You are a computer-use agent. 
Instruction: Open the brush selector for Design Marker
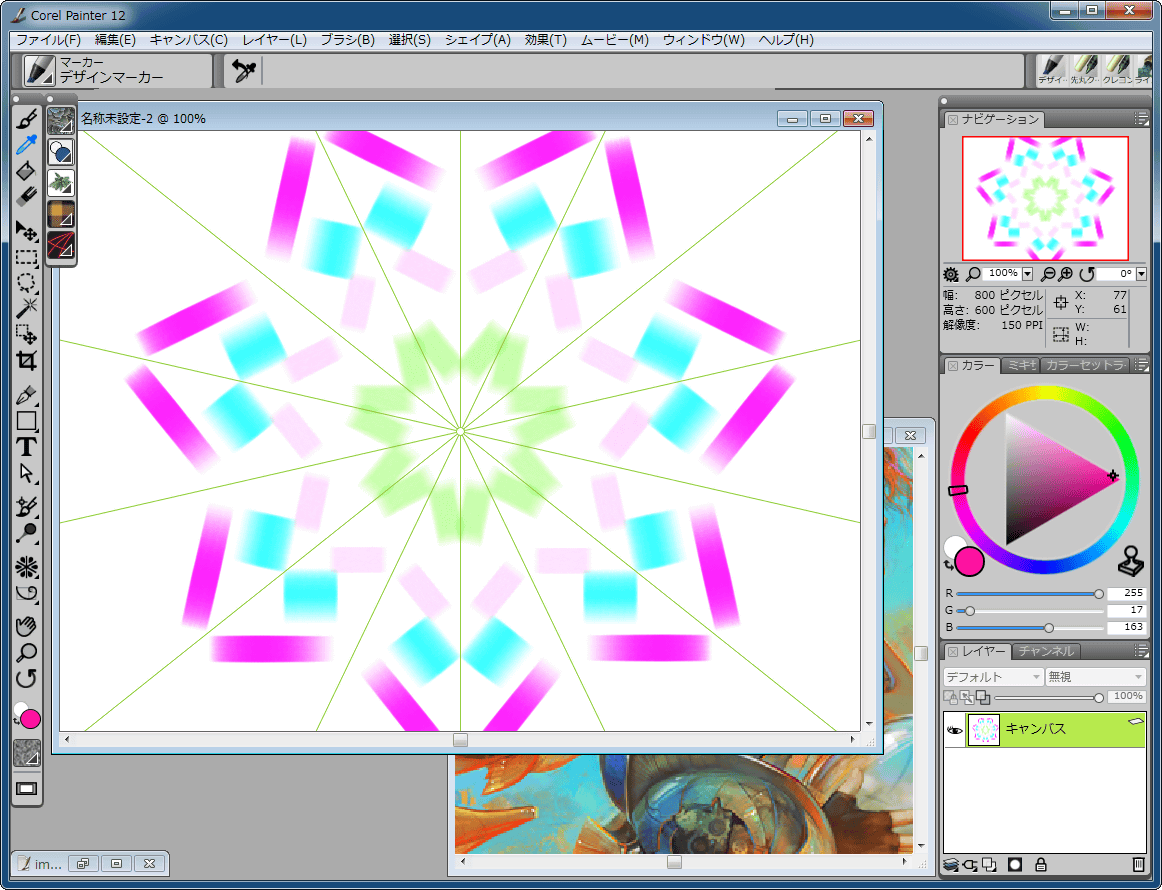coord(39,70)
